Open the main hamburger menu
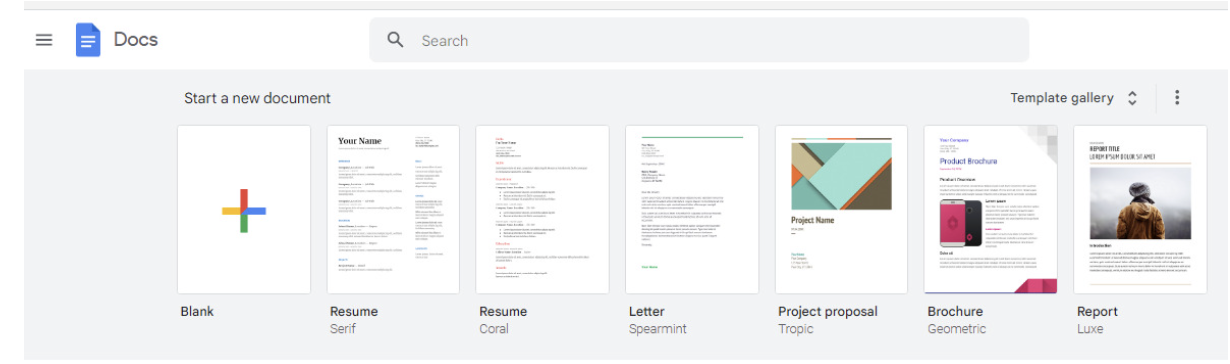The width and height of the screenshot is (1230, 364). 44,40
